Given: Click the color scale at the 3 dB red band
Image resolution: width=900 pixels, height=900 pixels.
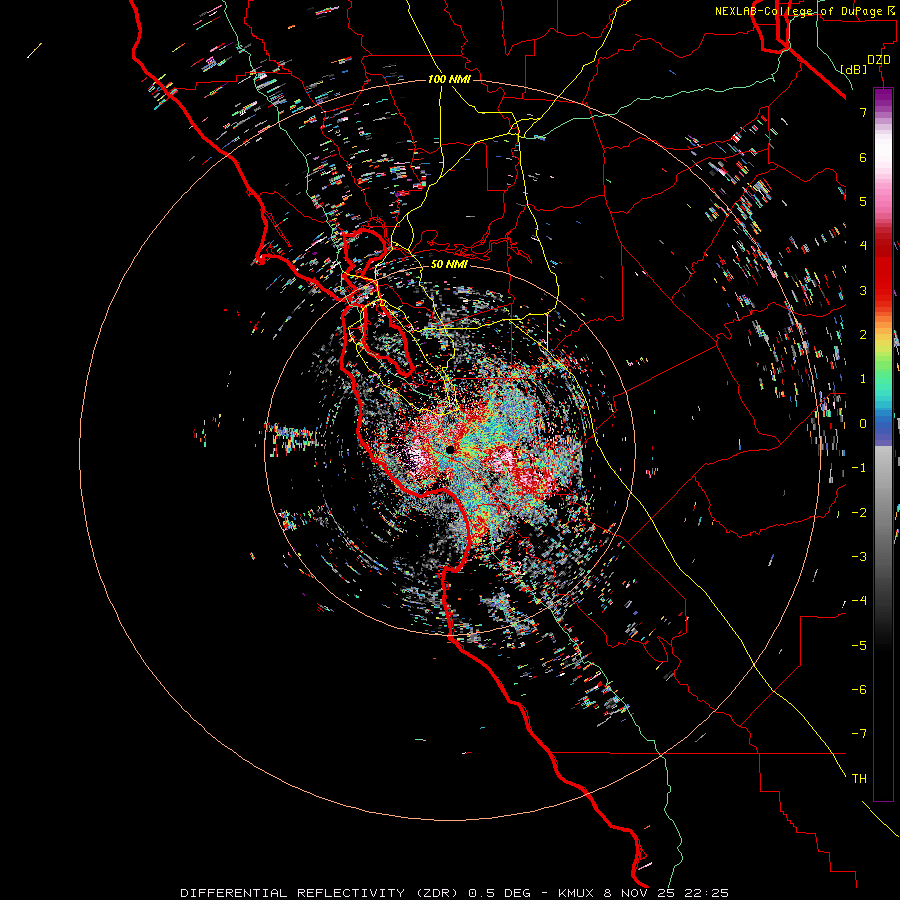Looking at the screenshot, I should [883, 290].
